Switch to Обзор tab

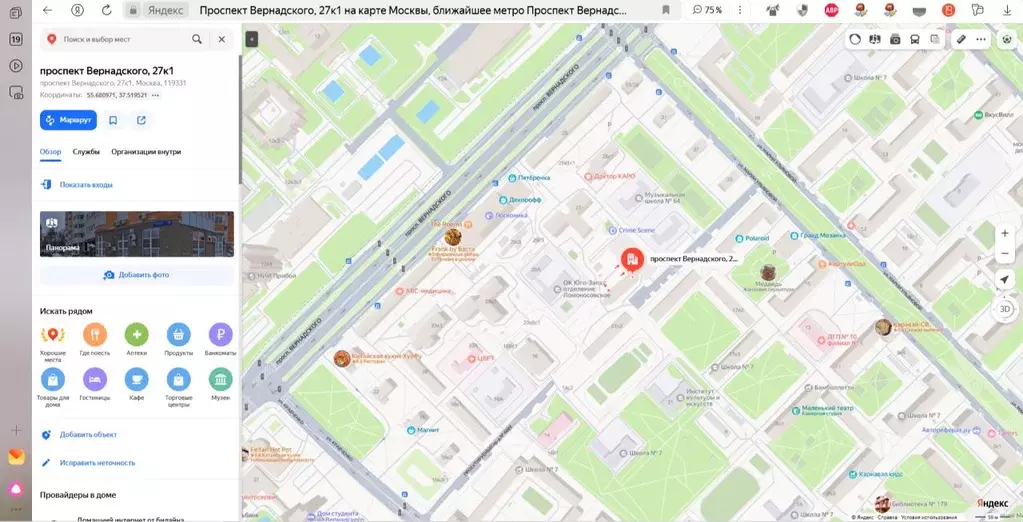pyautogui.click(x=50, y=151)
